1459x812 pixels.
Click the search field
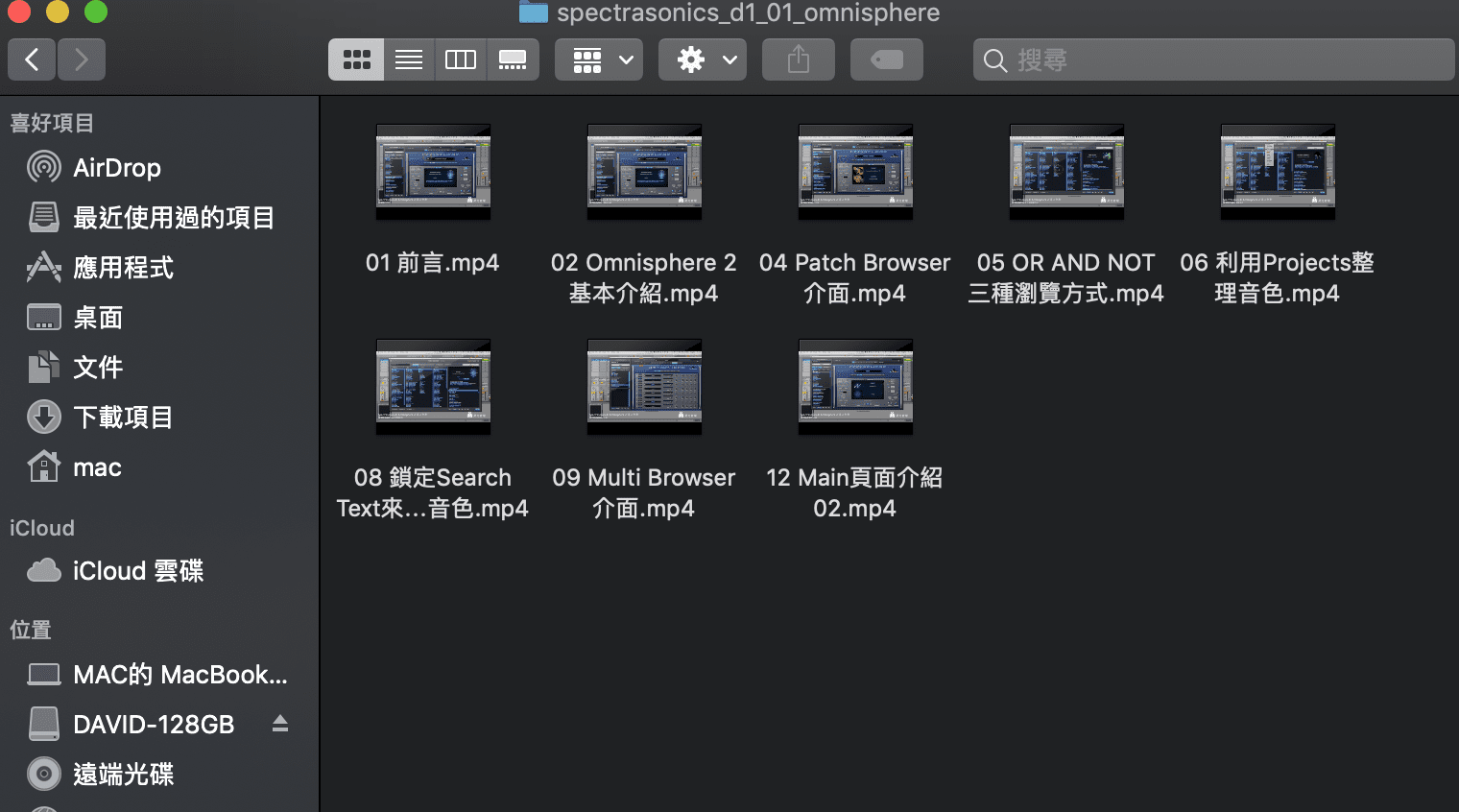[1213, 60]
